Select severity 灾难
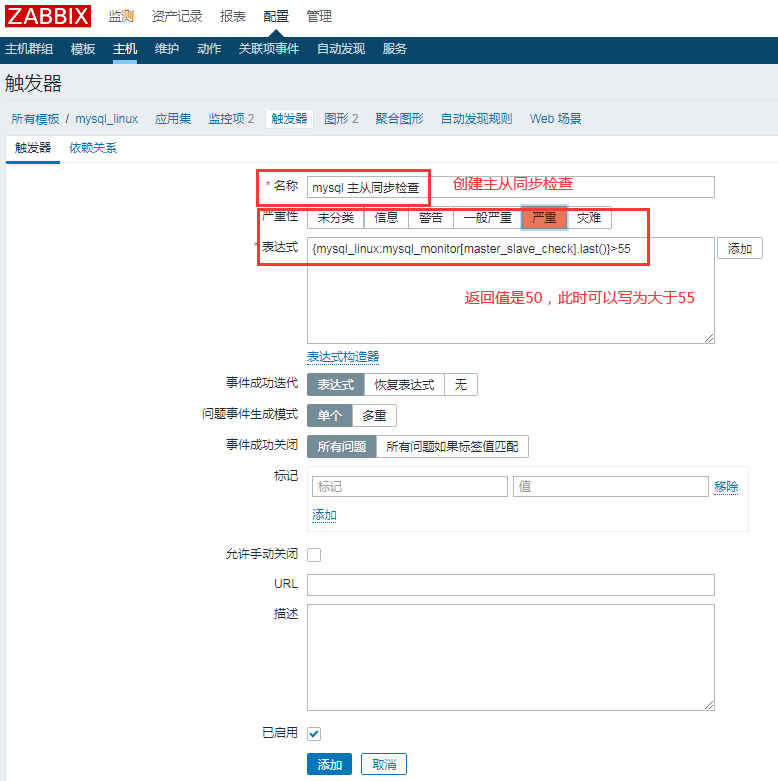Screen dimensions: 778x781 (589, 218)
